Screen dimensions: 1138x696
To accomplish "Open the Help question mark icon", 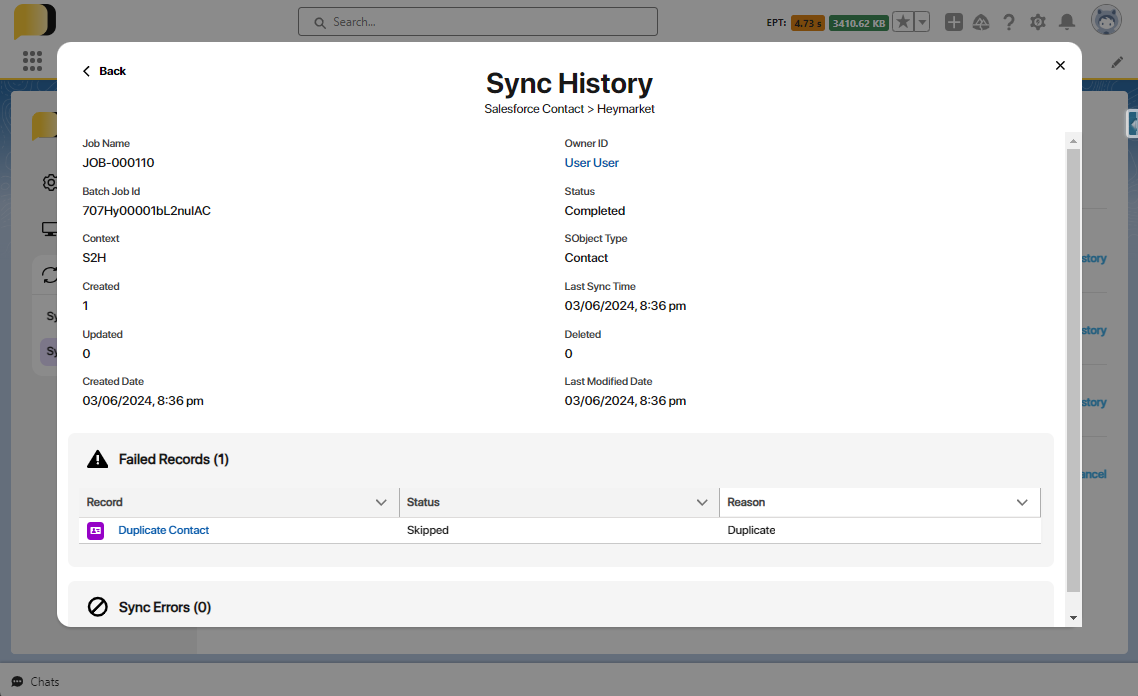I will pos(1009,22).
